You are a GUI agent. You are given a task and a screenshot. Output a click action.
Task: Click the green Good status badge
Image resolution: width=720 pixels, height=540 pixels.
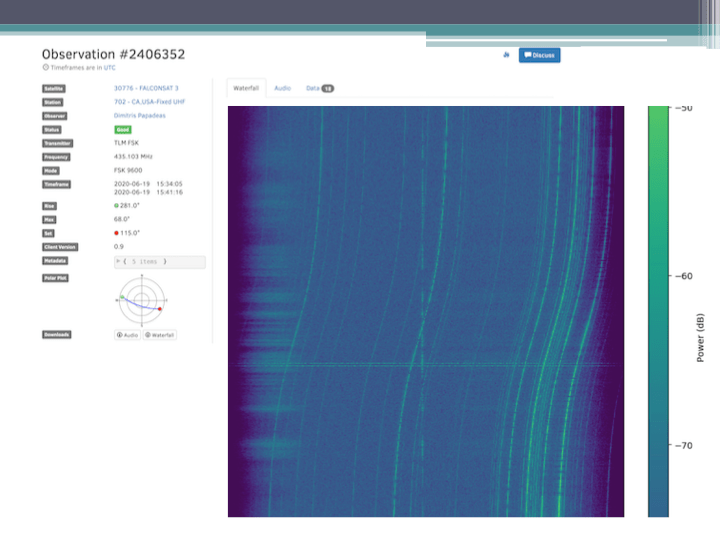(122, 130)
